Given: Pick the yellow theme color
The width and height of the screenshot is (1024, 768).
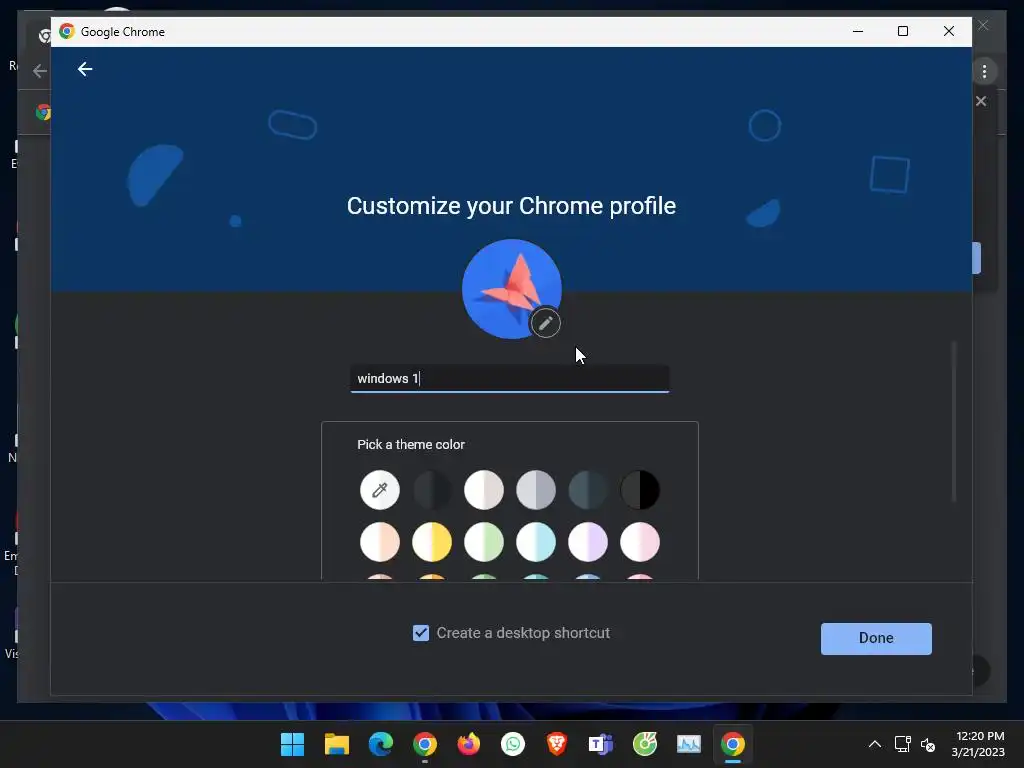Looking at the screenshot, I should click(x=432, y=542).
